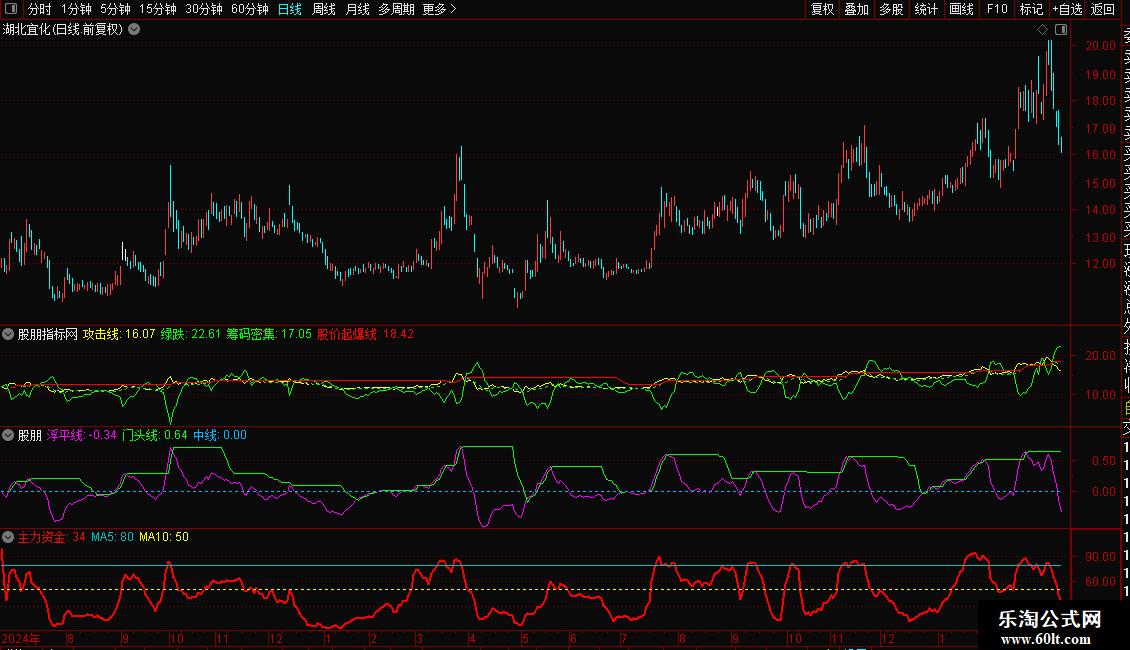1130x650 pixels.
Task: Click the 90.00 label on 主力资金 axis
Action: point(1100,557)
